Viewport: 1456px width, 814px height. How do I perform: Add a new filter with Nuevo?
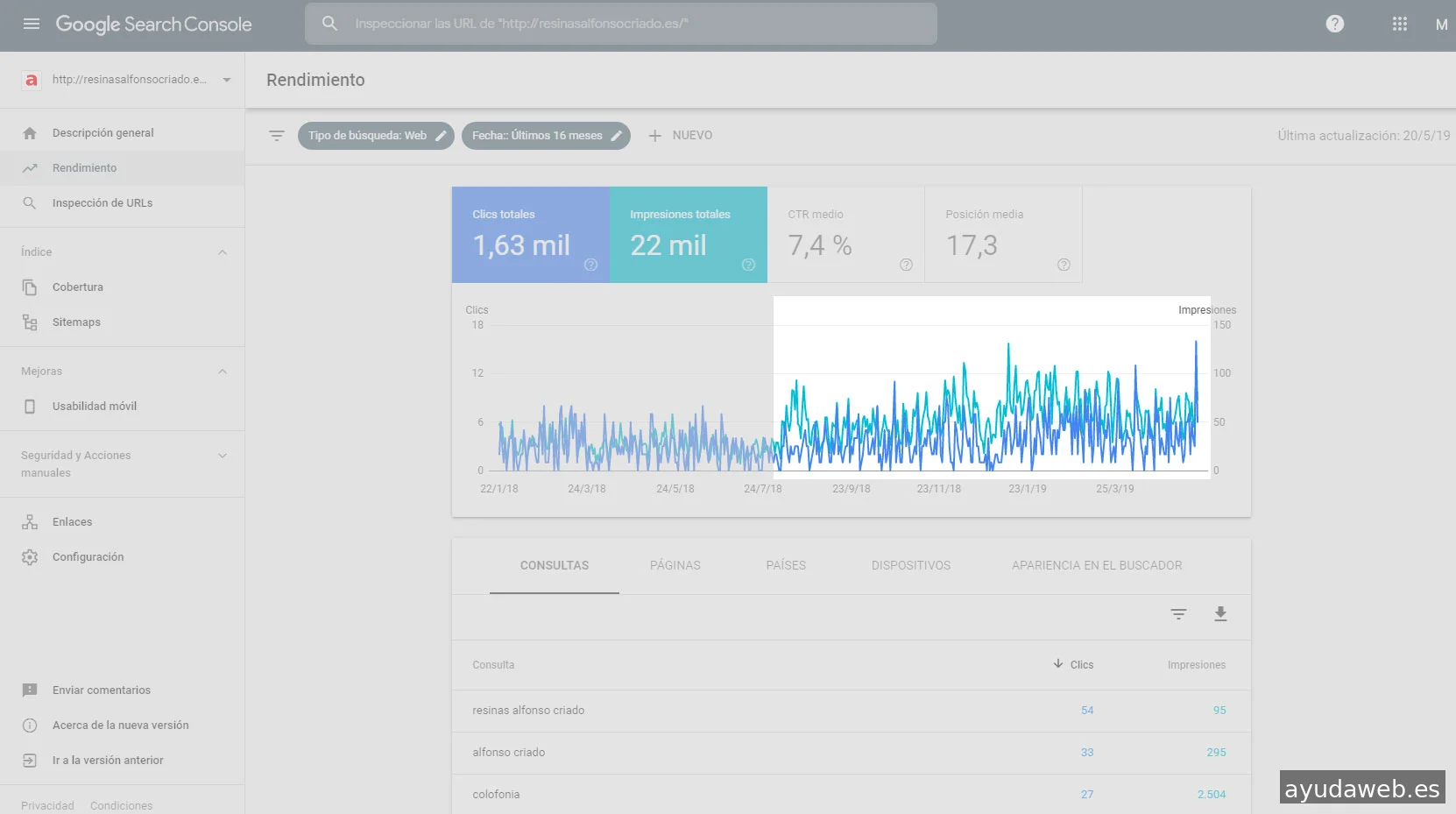[x=681, y=136]
